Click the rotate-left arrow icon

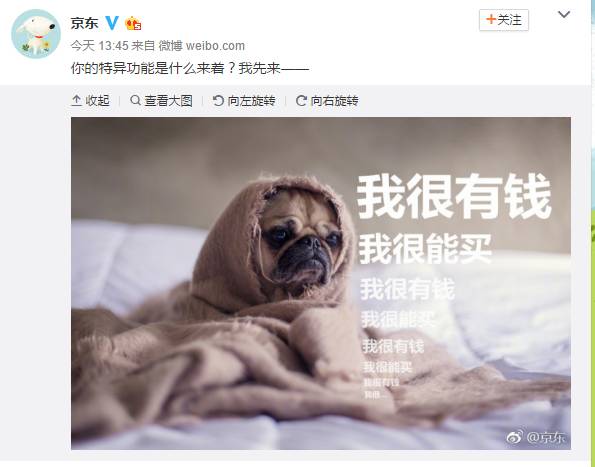pos(218,101)
